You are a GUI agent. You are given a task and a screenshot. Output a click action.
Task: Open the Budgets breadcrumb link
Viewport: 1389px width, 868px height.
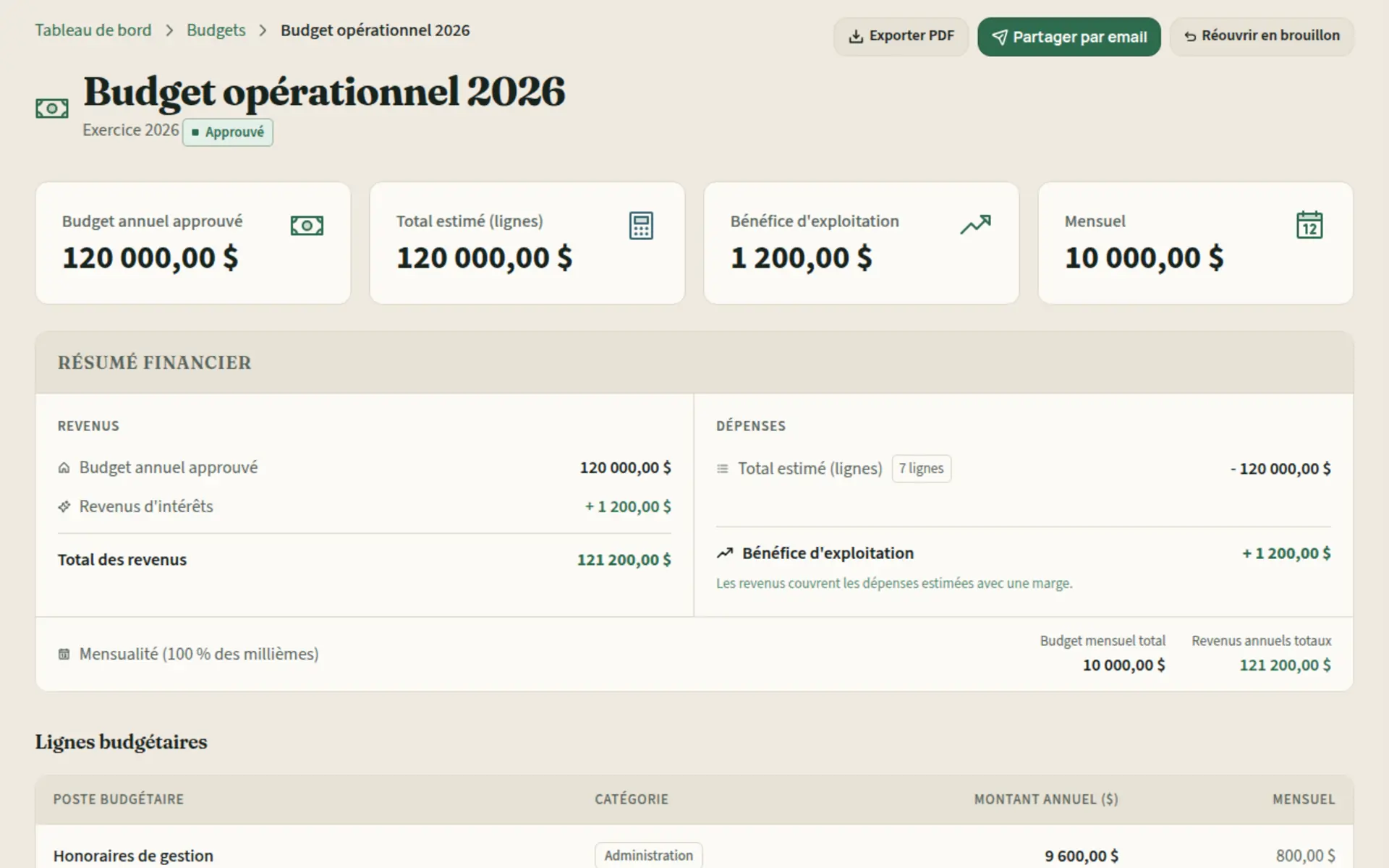216,30
